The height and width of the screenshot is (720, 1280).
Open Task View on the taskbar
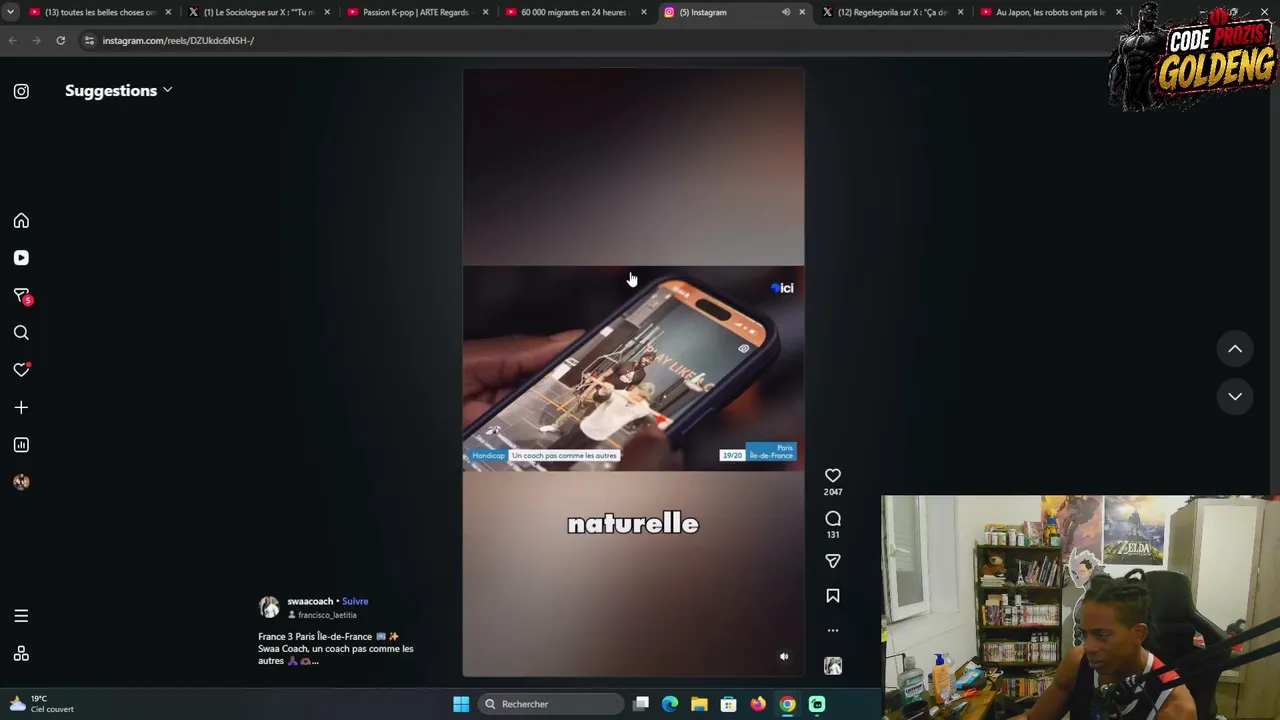[641, 704]
